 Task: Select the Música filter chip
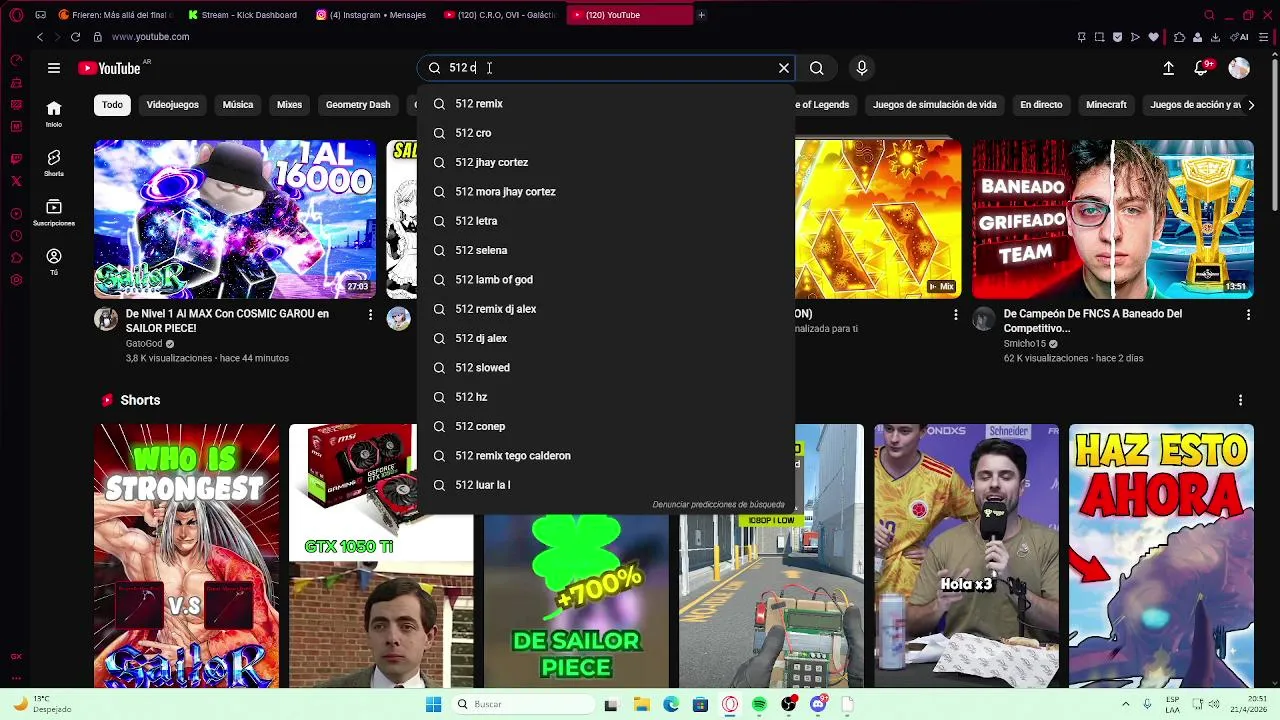(x=237, y=104)
